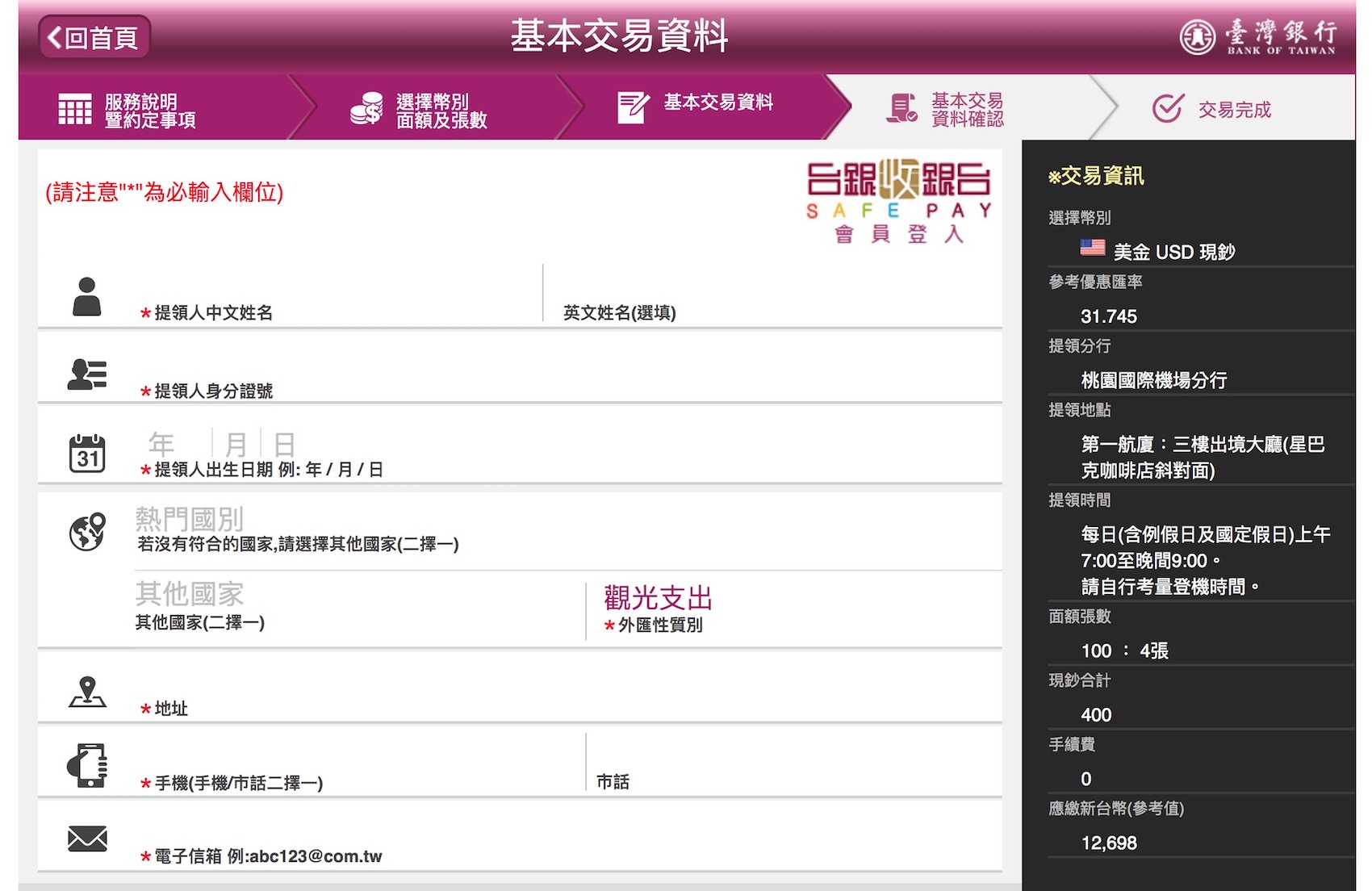Click the globe icon next to 熱門國別
1372x891 pixels.
click(x=87, y=531)
